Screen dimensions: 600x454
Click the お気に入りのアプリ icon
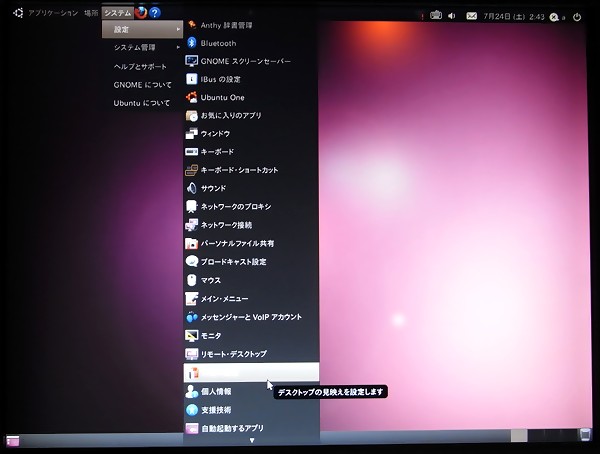(x=191, y=115)
